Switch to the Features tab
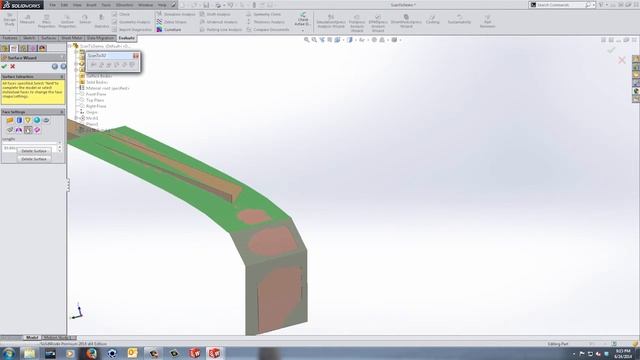 pos(10,38)
